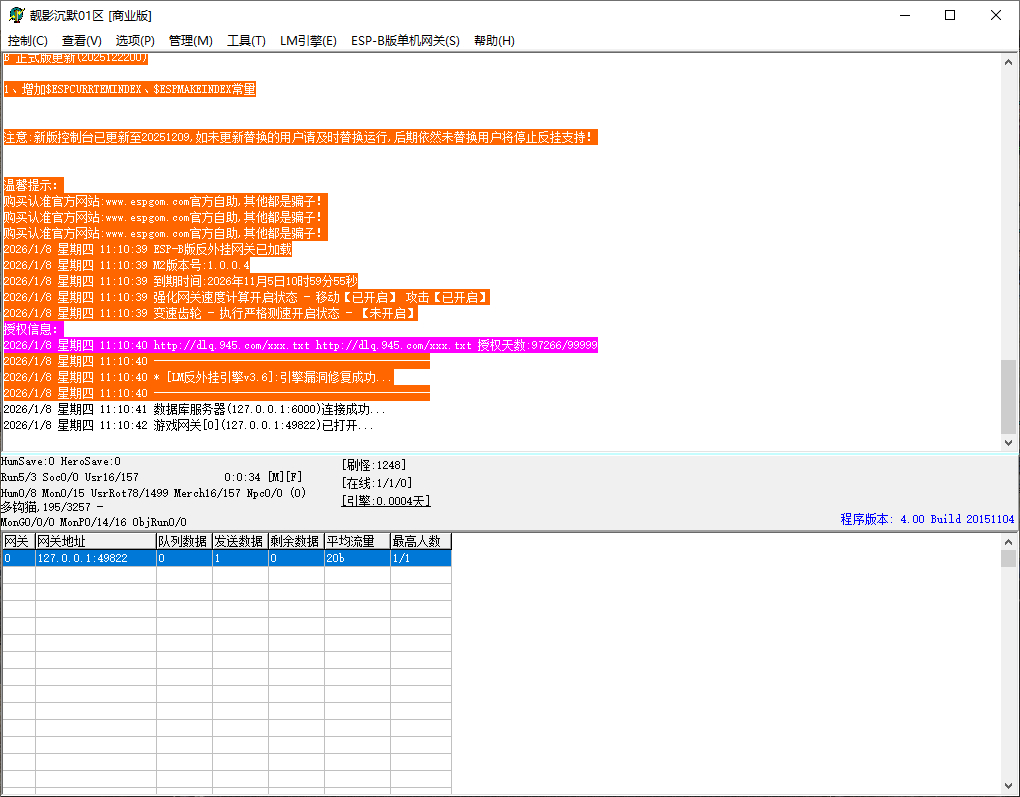Minimize the application window
Viewport: 1020px width, 797px height.
(904, 15)
